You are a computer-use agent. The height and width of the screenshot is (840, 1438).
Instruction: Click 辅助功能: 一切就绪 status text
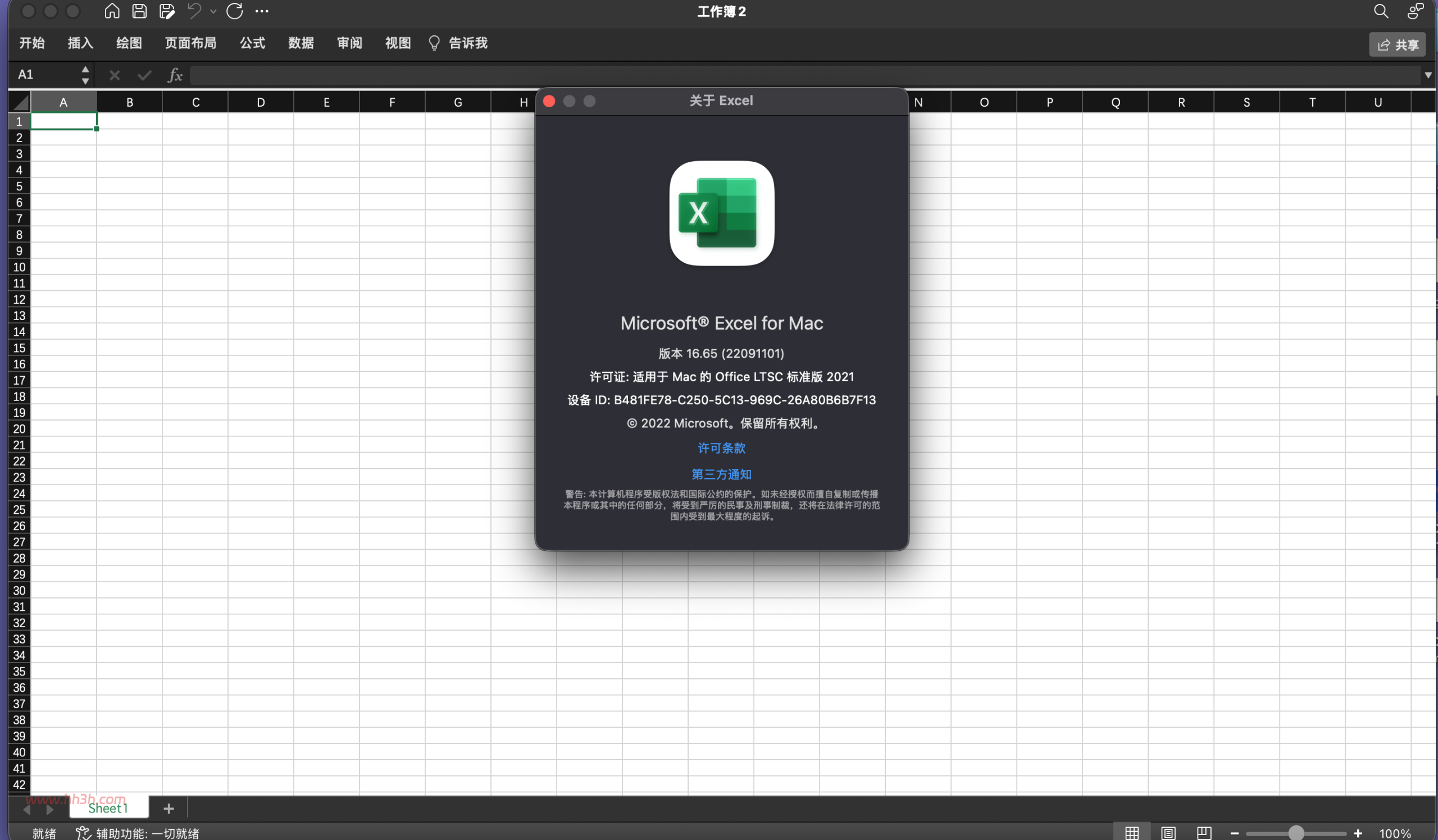[x=147, y=833]
